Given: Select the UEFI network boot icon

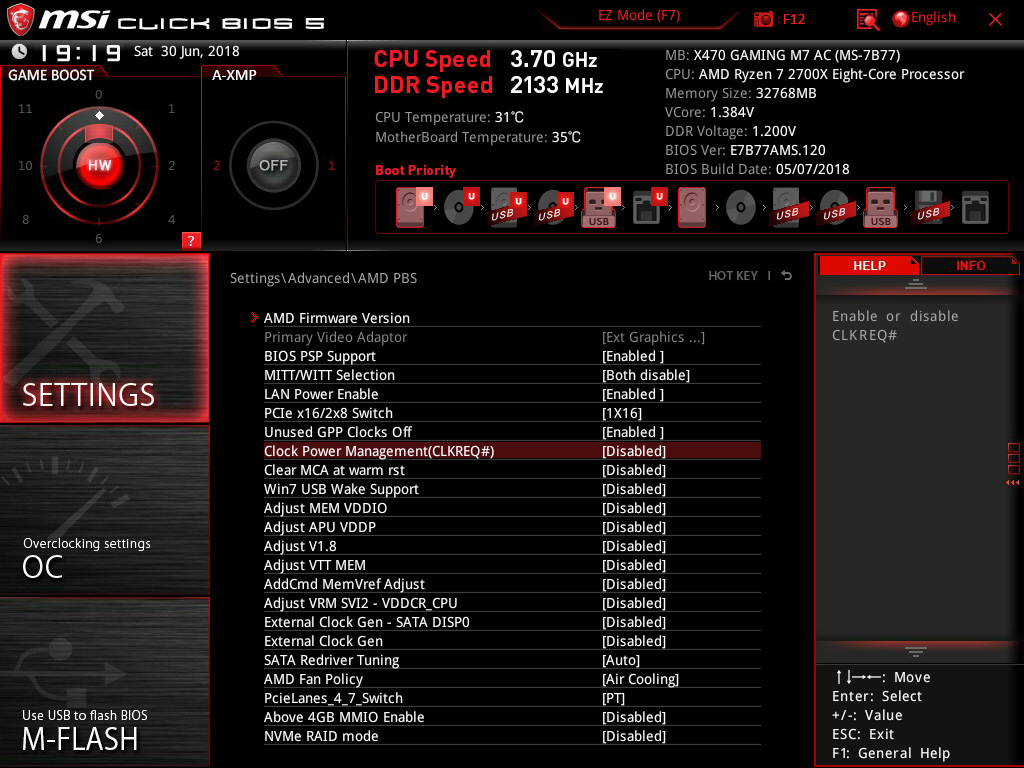Looking at the screenshot, I should click(x=648, y=207).
